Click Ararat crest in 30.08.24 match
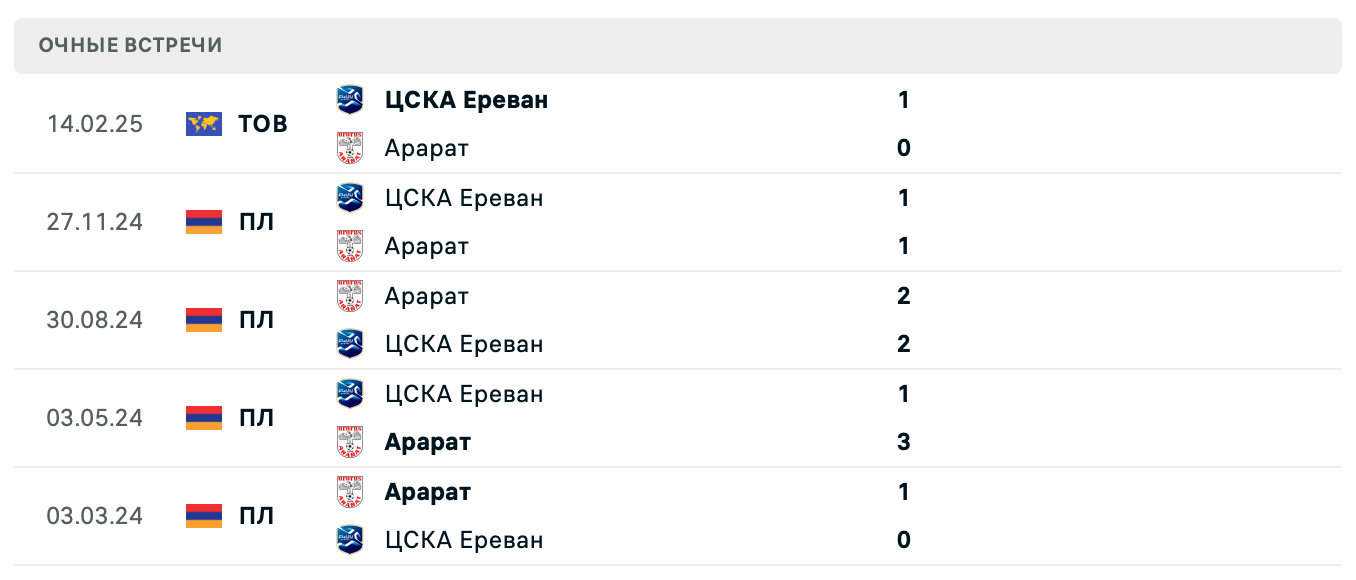 pyautogui.click(x=350, y=296)
